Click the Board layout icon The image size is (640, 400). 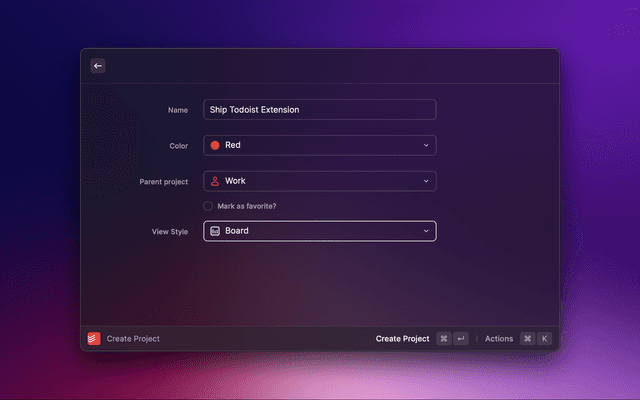[215, 231]
